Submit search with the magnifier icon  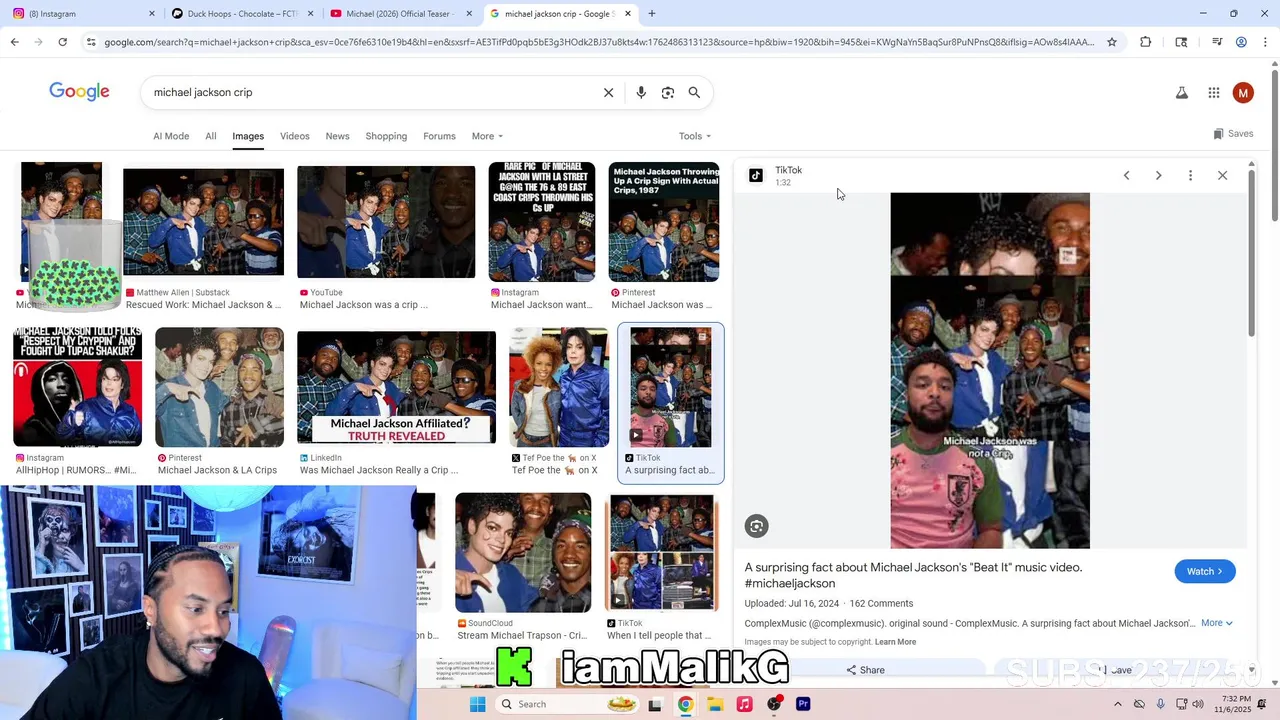click(x=694, y=92)
